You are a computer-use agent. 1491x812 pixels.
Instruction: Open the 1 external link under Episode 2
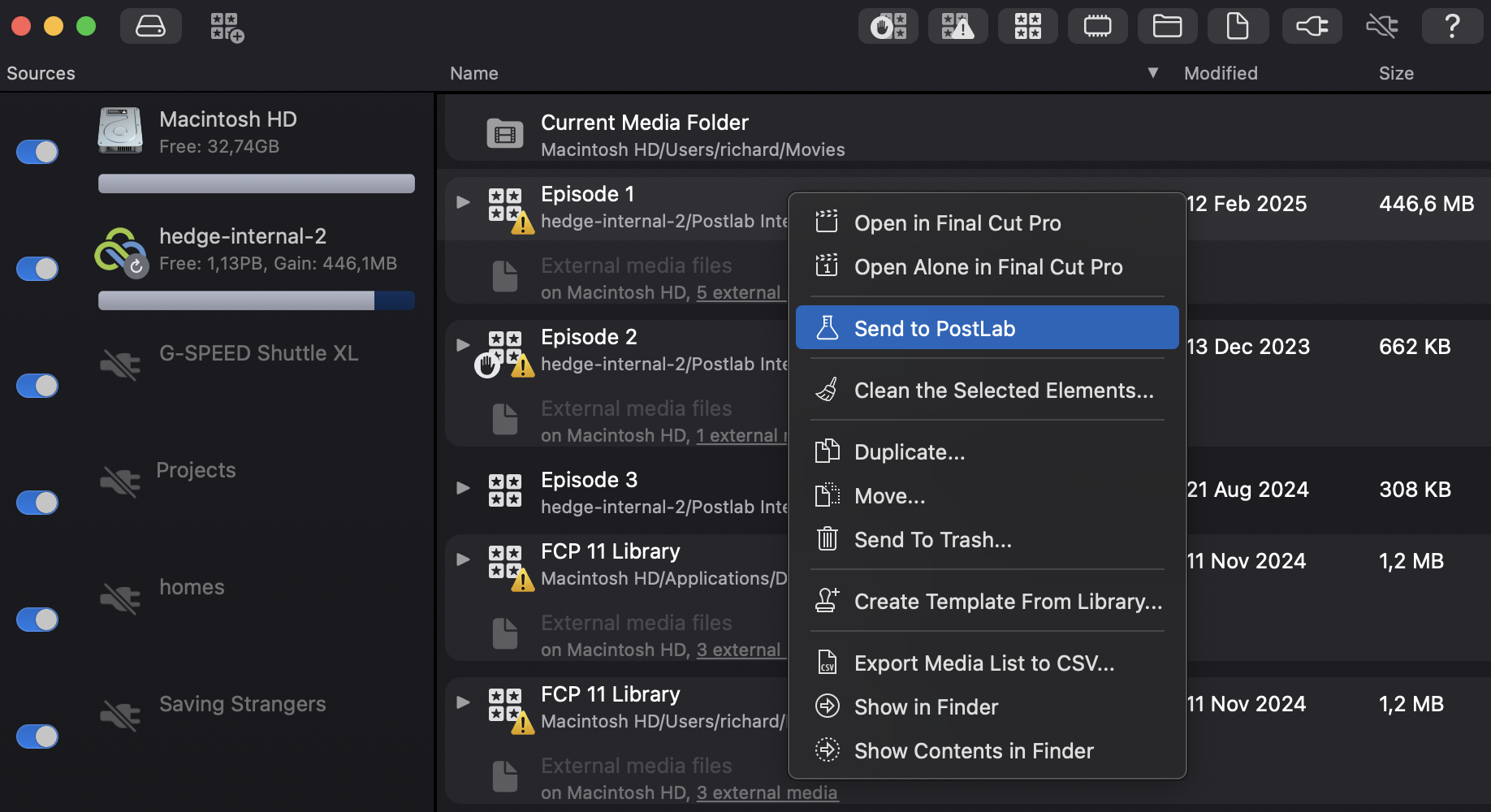741,436
